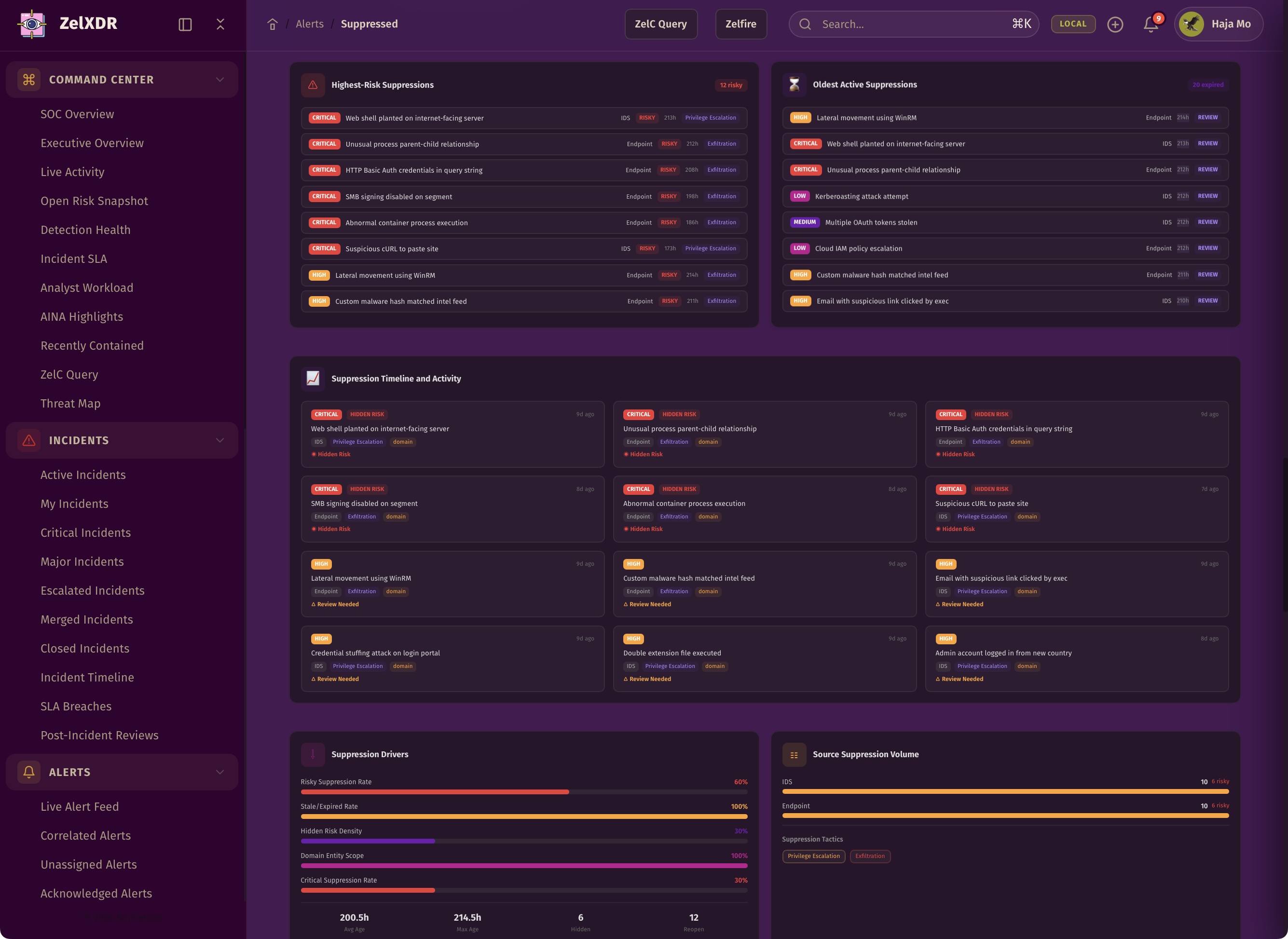Open notifications bell with 9 badge
This screenshot has width=1288, height=939.
click(1151, 24)
